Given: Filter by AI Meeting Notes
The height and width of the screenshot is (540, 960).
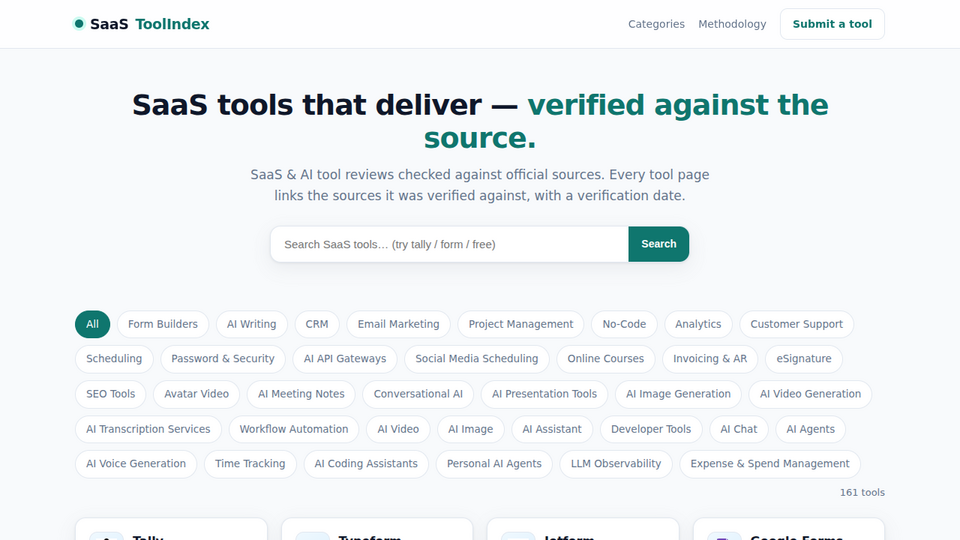Looking at the screenshot, I should tap(301, 394).
